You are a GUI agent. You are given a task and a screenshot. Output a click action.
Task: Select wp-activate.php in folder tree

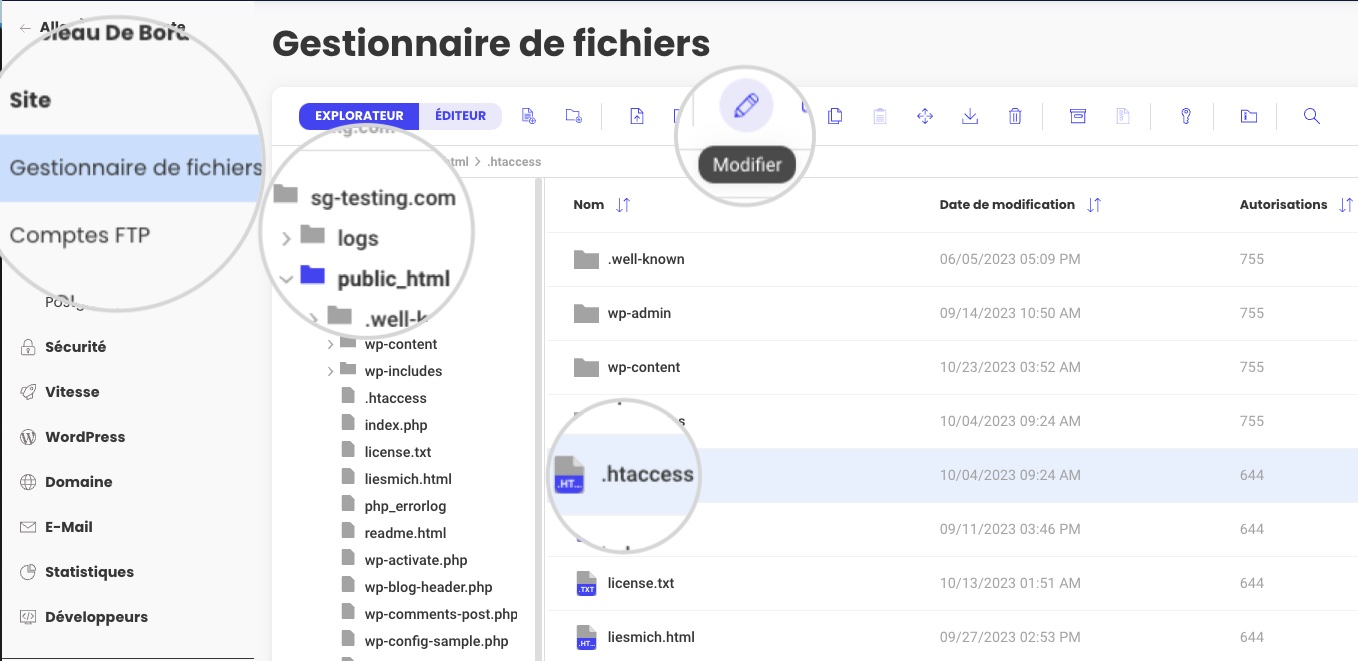(x=416, y=560)
